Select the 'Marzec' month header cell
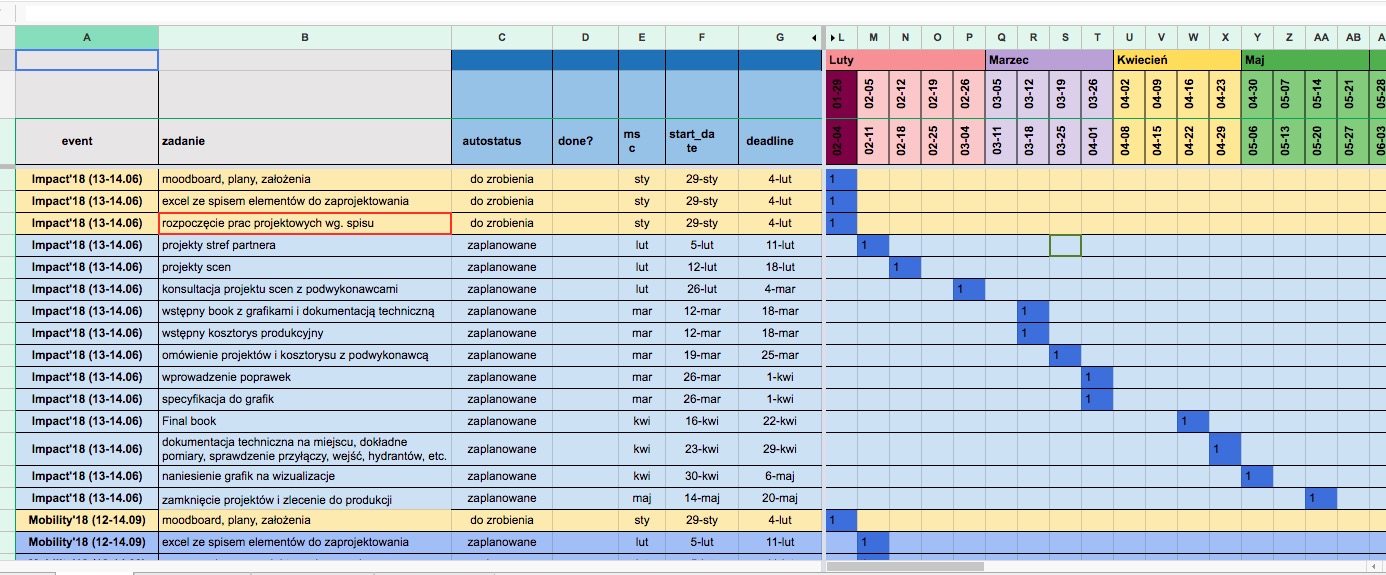The width and height of the screenshot is (1386, 575). (x=1049, y=60)
